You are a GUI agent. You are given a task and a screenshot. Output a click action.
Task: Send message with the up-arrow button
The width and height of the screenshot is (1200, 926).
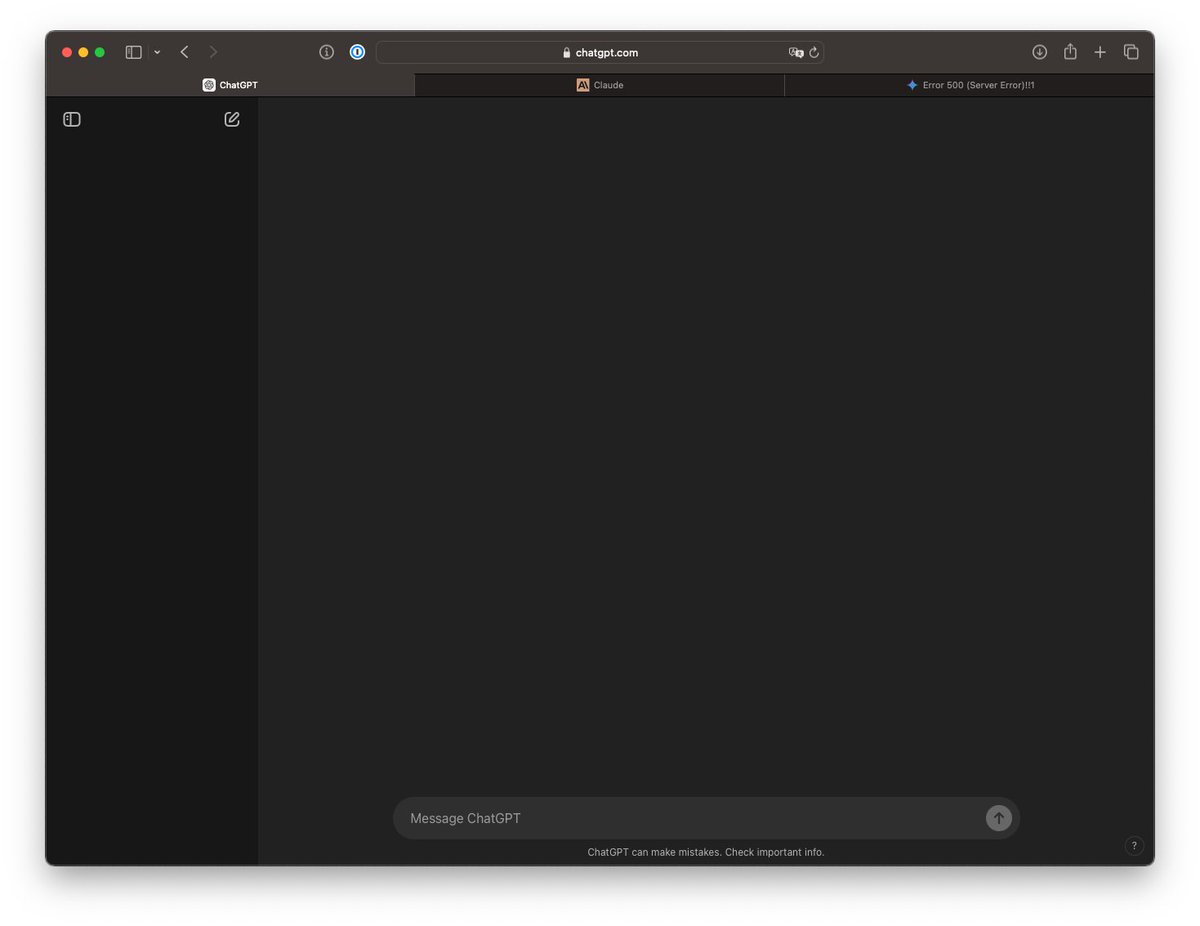[998, 818]
